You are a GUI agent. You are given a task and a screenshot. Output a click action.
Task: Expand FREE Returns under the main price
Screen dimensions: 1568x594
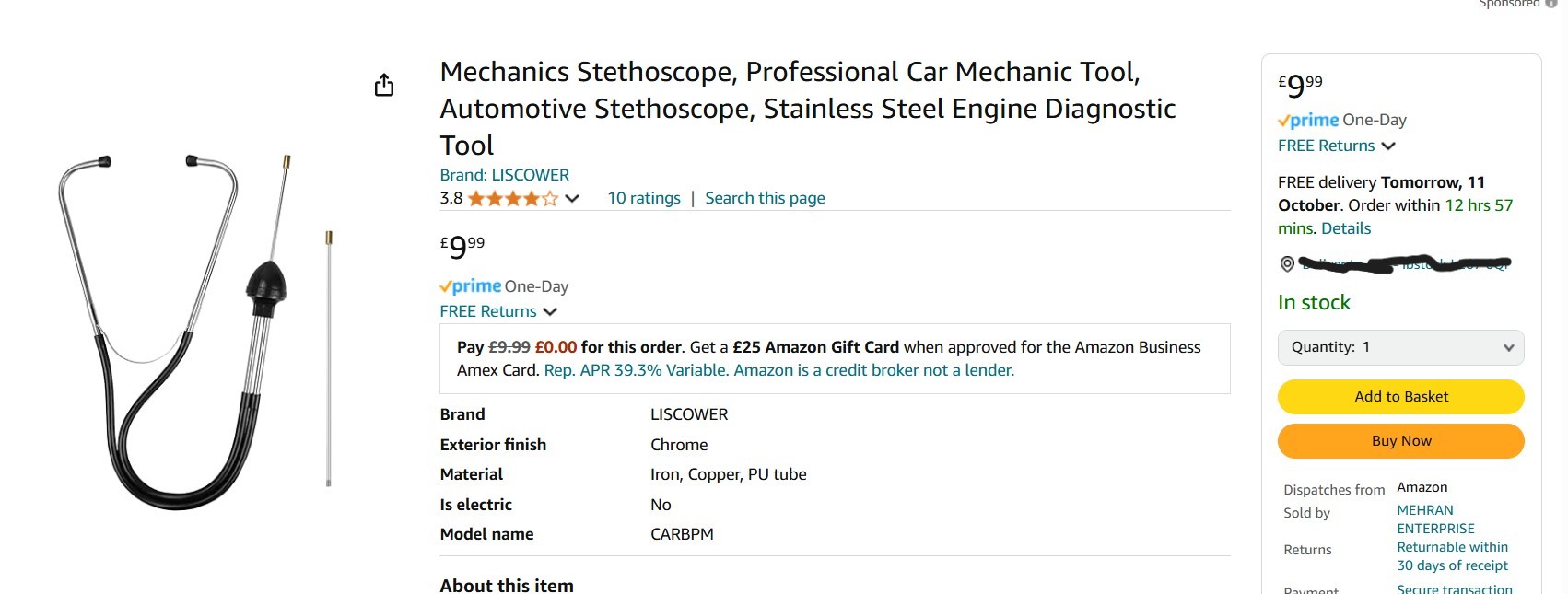[x=497, y=311]
